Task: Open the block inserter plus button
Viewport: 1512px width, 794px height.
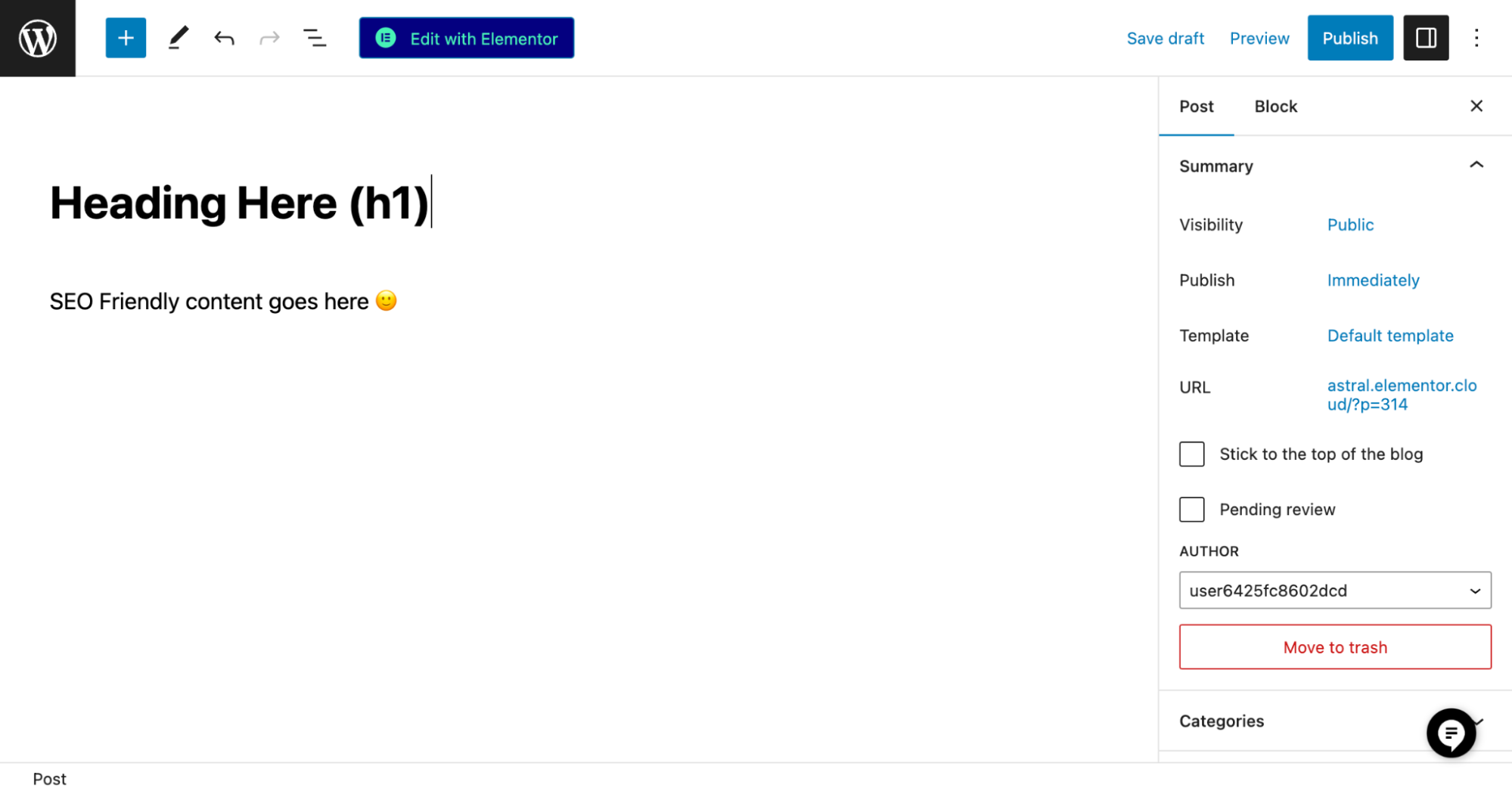Action: click(126, 38)
